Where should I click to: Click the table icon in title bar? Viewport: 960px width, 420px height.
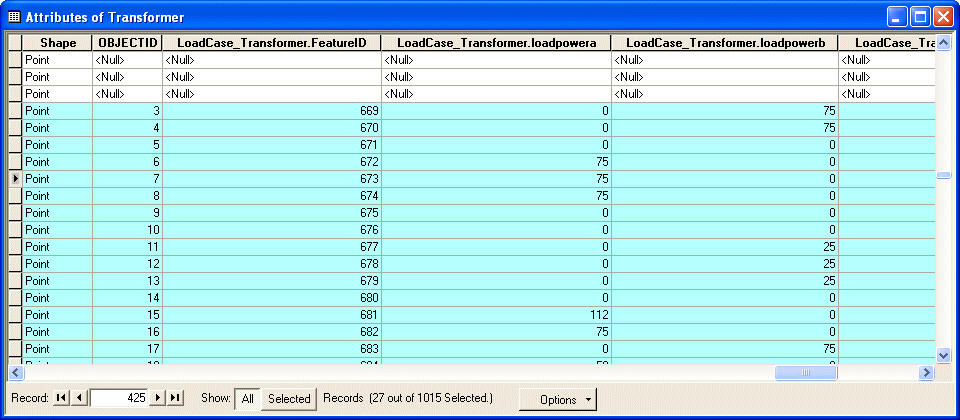click(x=14, y=17)
